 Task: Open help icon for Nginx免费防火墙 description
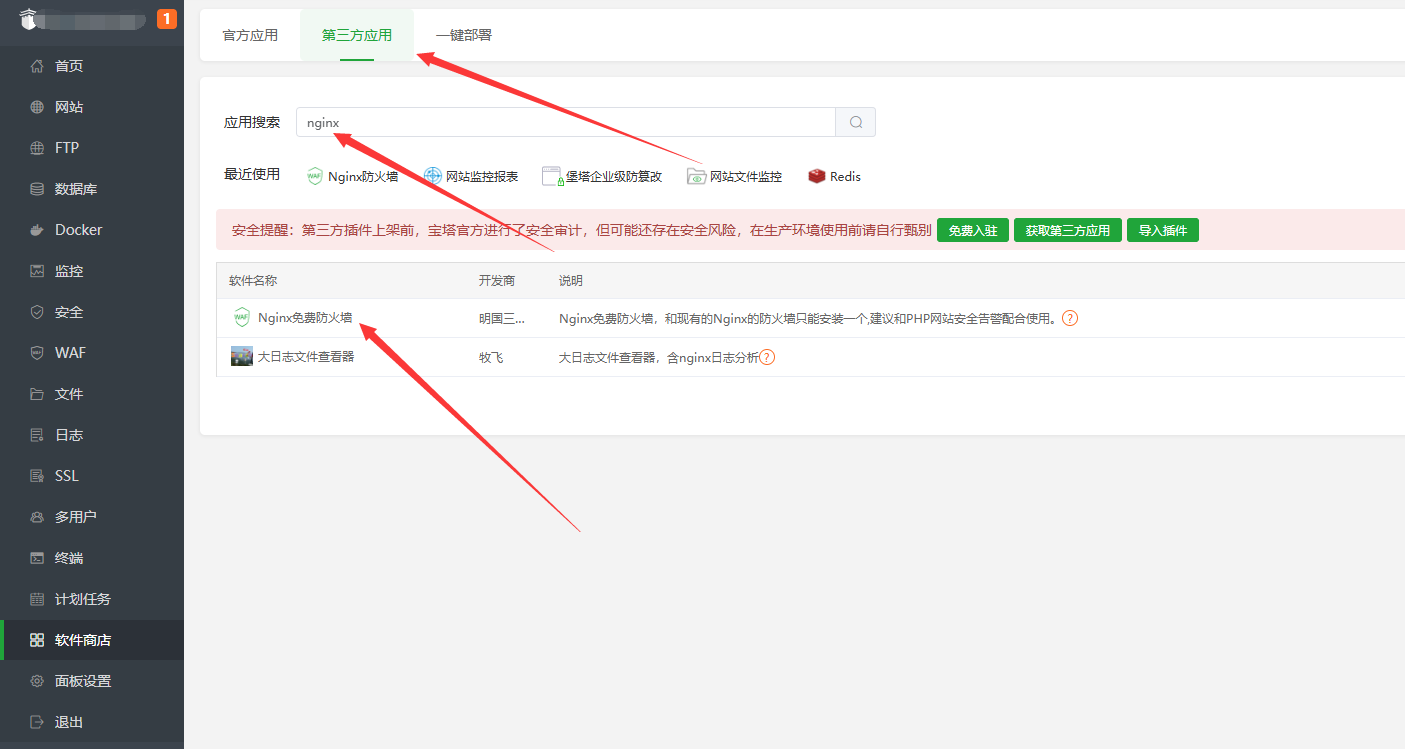pos(1070,318)
